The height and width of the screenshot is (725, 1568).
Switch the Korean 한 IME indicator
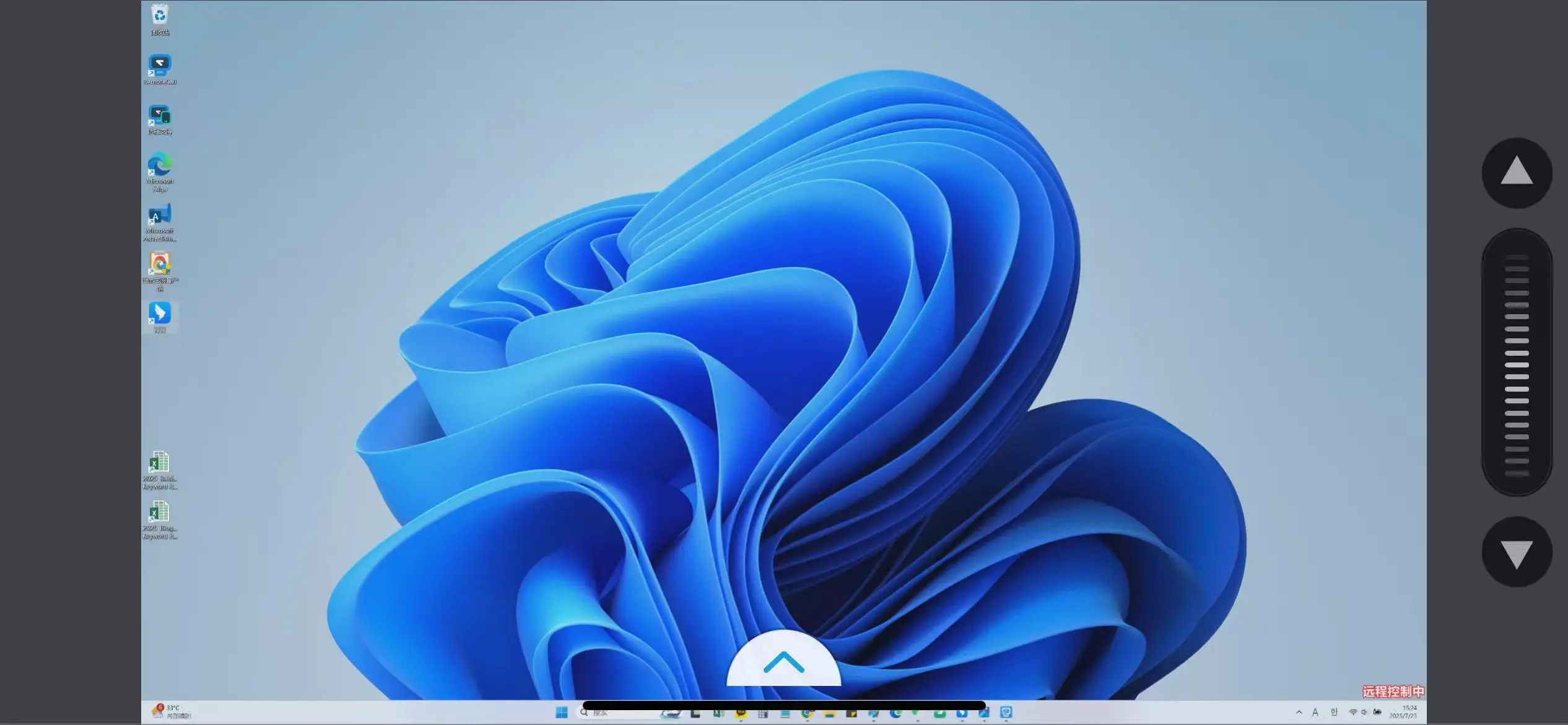tap(1334, 712)
